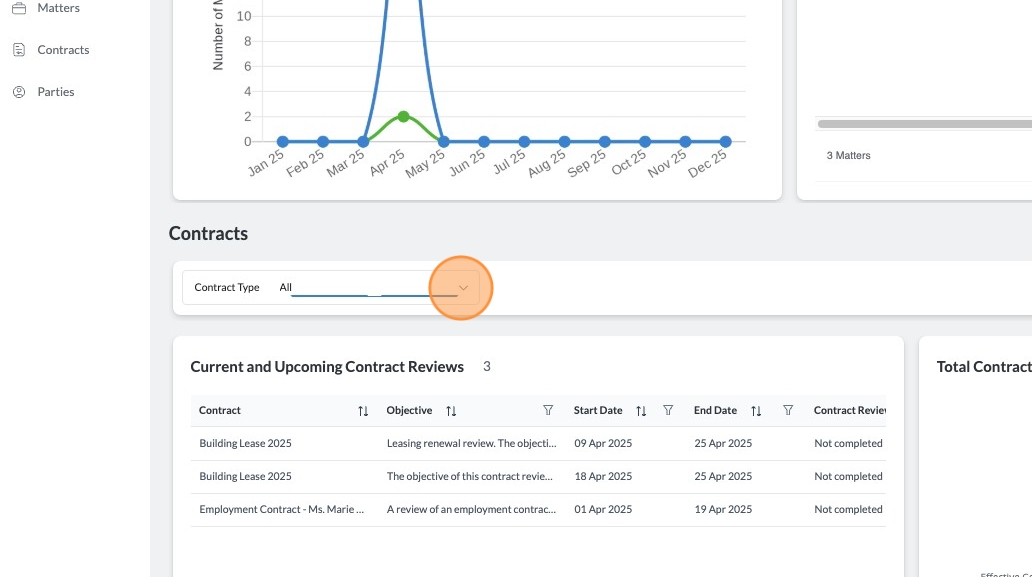Open Contract Type field showing All

point(330,288)
